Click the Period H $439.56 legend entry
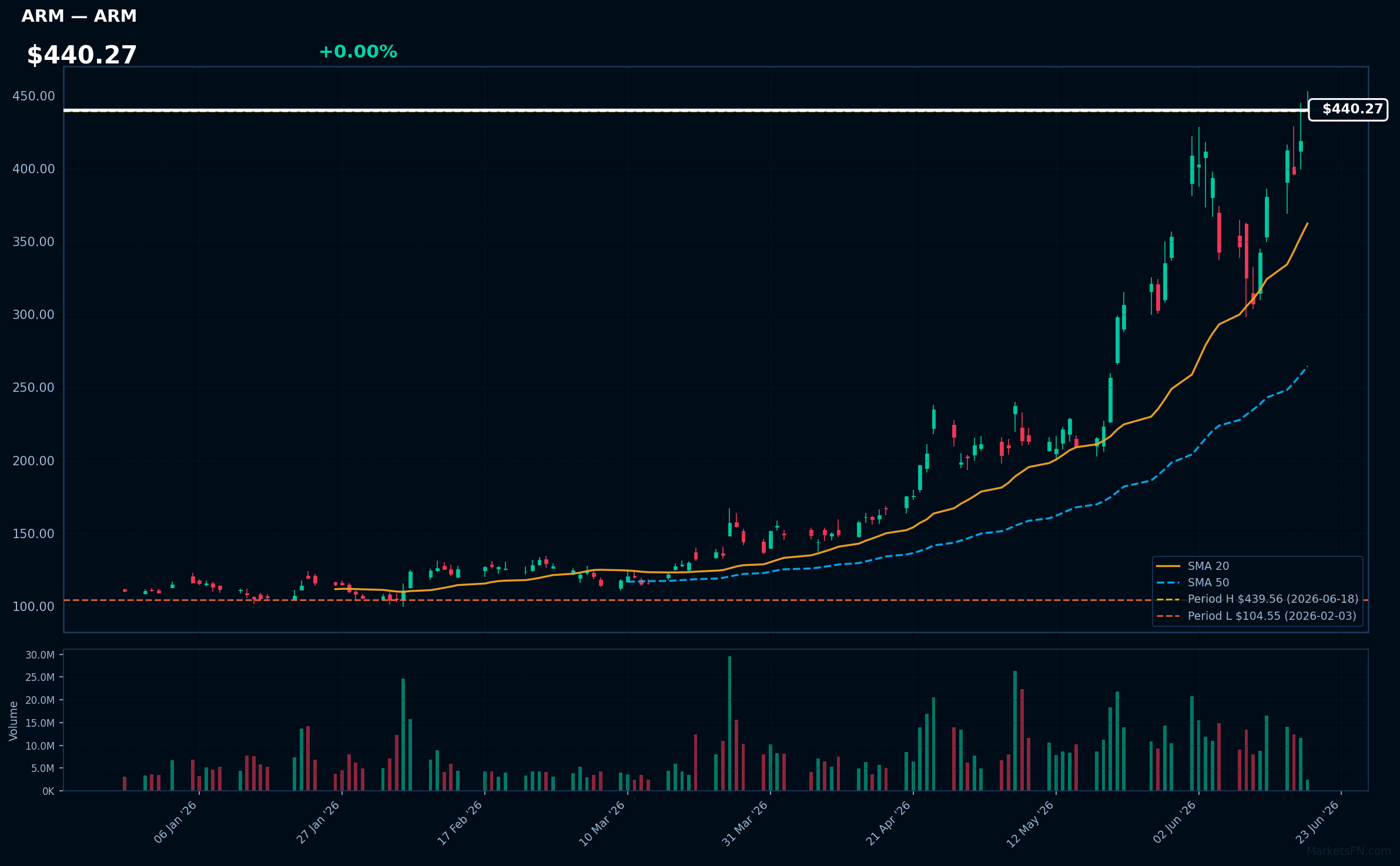Viewport: 1400px width, 866px height. tap(1257, 599)
